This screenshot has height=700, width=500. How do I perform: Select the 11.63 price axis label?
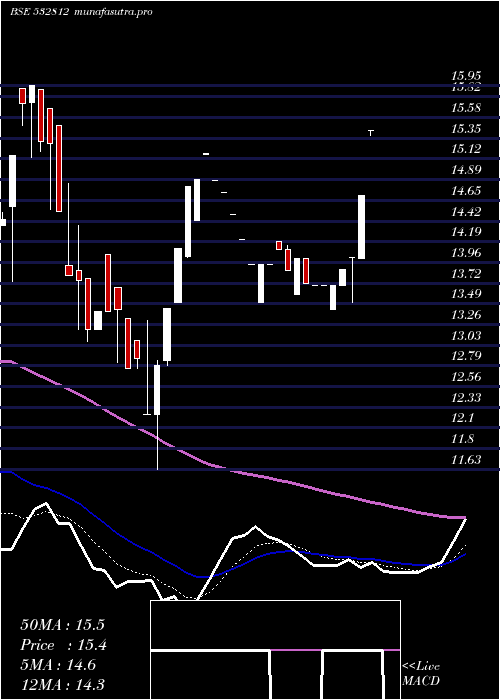tap(466, 459)
